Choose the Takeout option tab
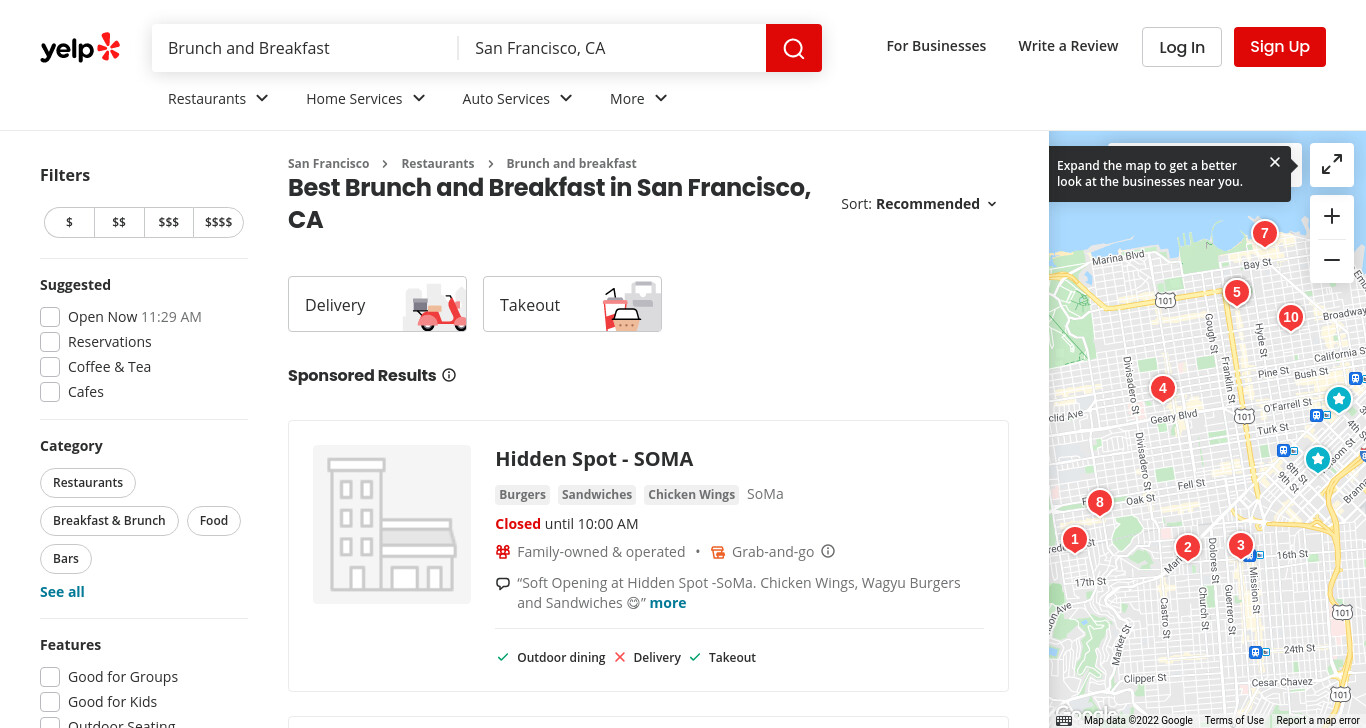 coord(572,304)
